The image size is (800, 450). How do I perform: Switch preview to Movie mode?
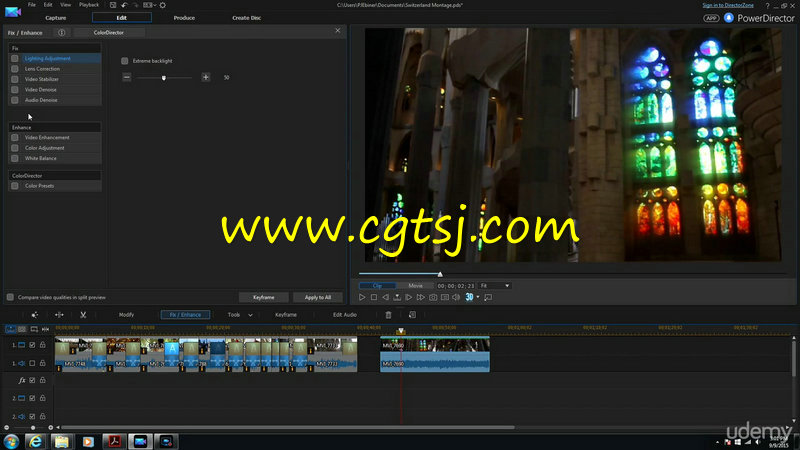[415, 286]
